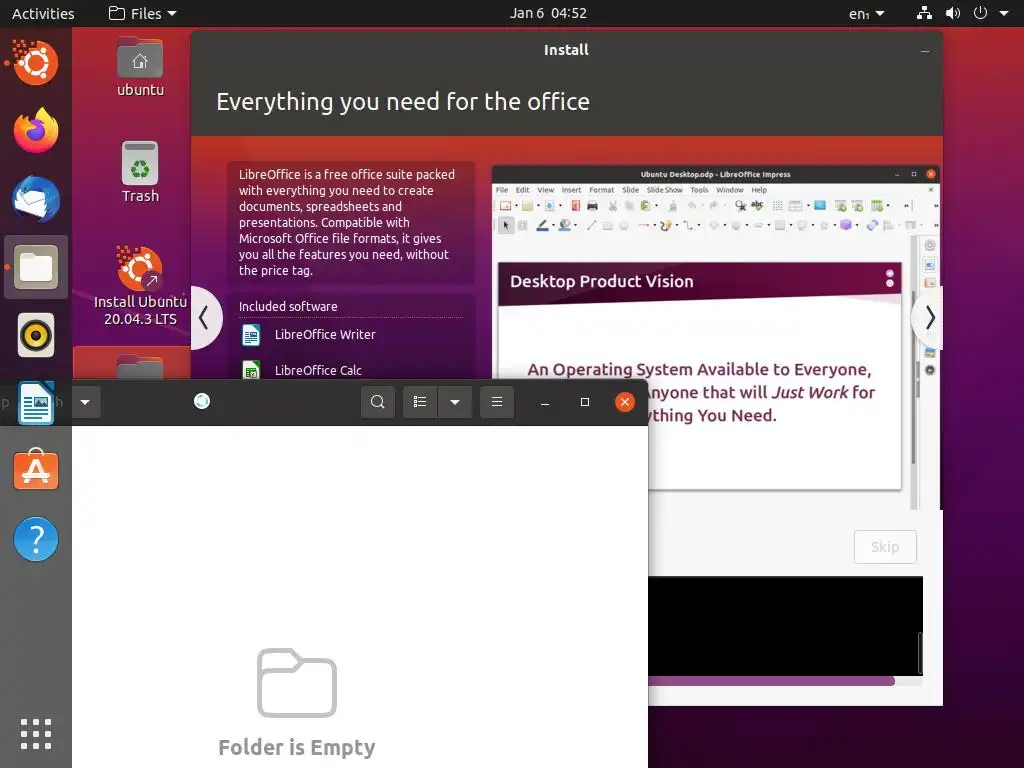1024x768 pixels.
Task: Open the Activities overview
Action: [x=43, y=13]
